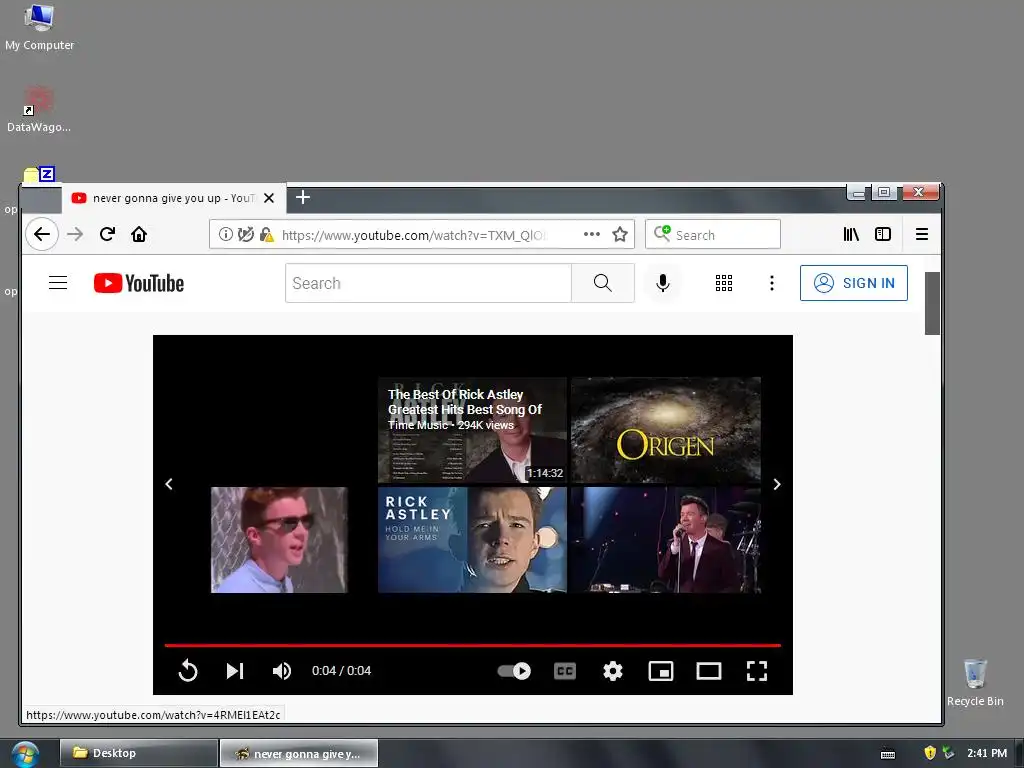
Task: Select the Desktop taskbar button
Action: (138, 753)
